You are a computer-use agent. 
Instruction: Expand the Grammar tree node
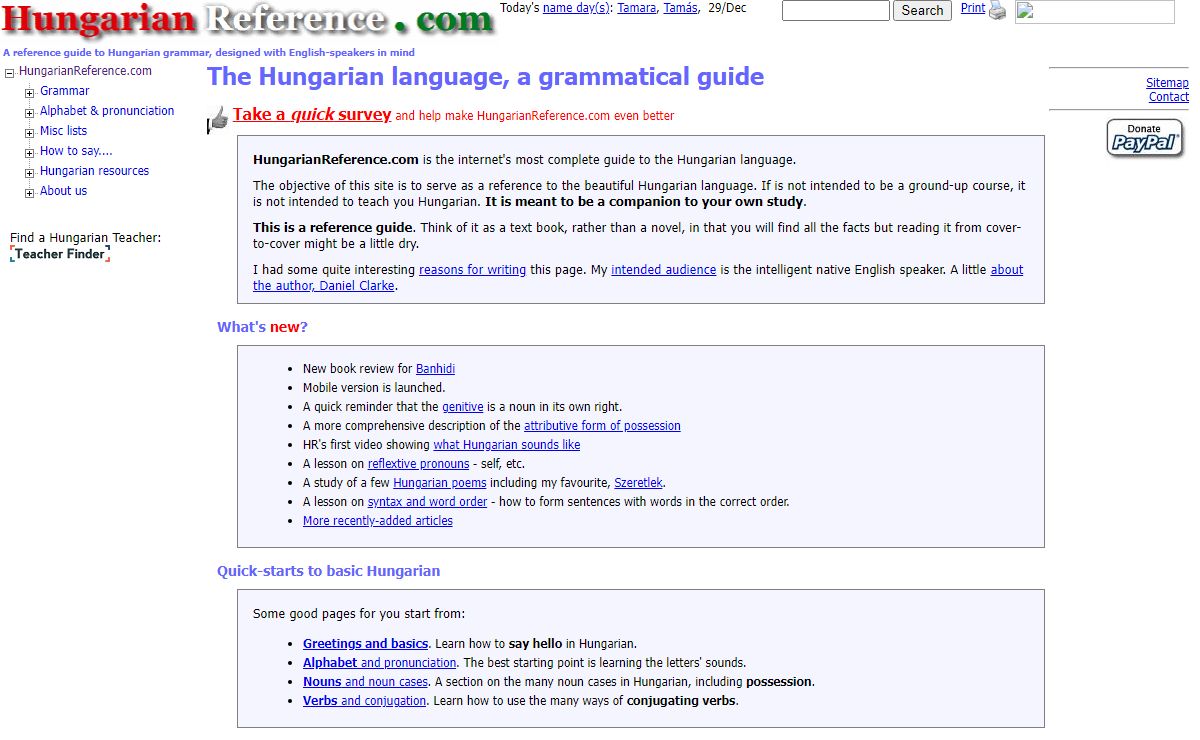30,92
